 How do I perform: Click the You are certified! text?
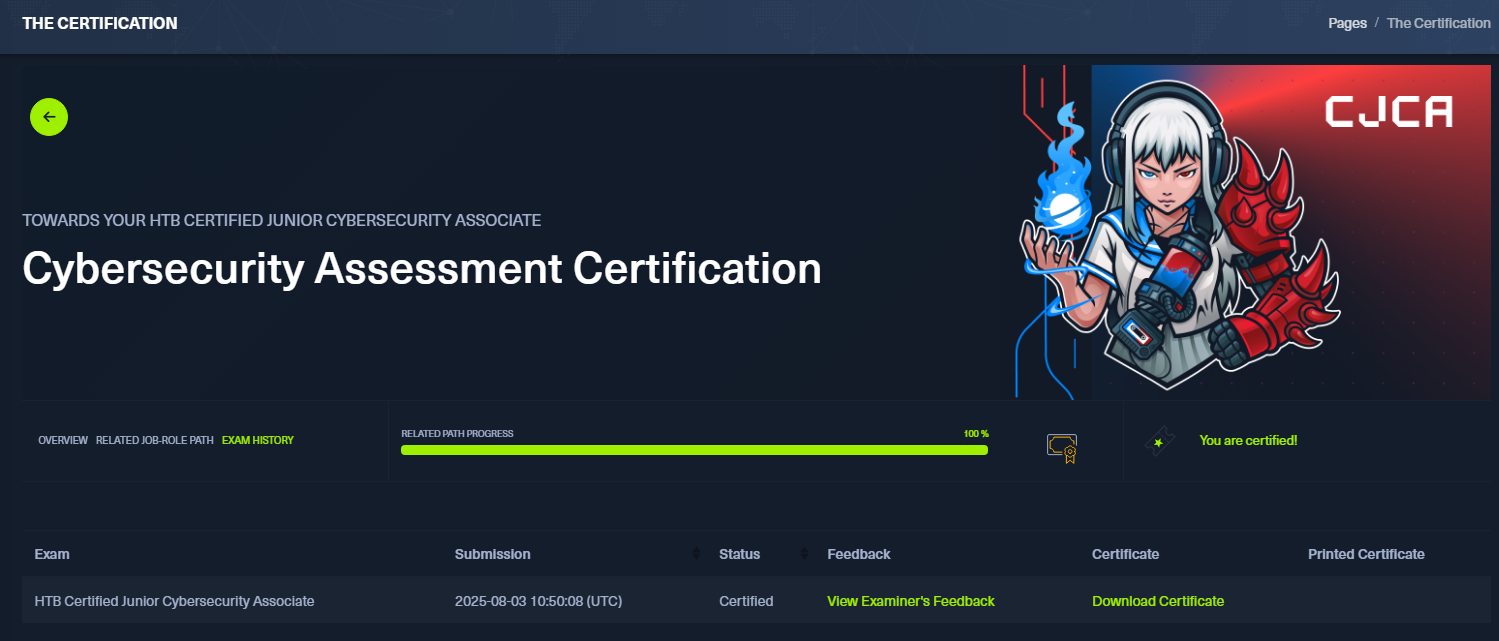point(1248,440)
